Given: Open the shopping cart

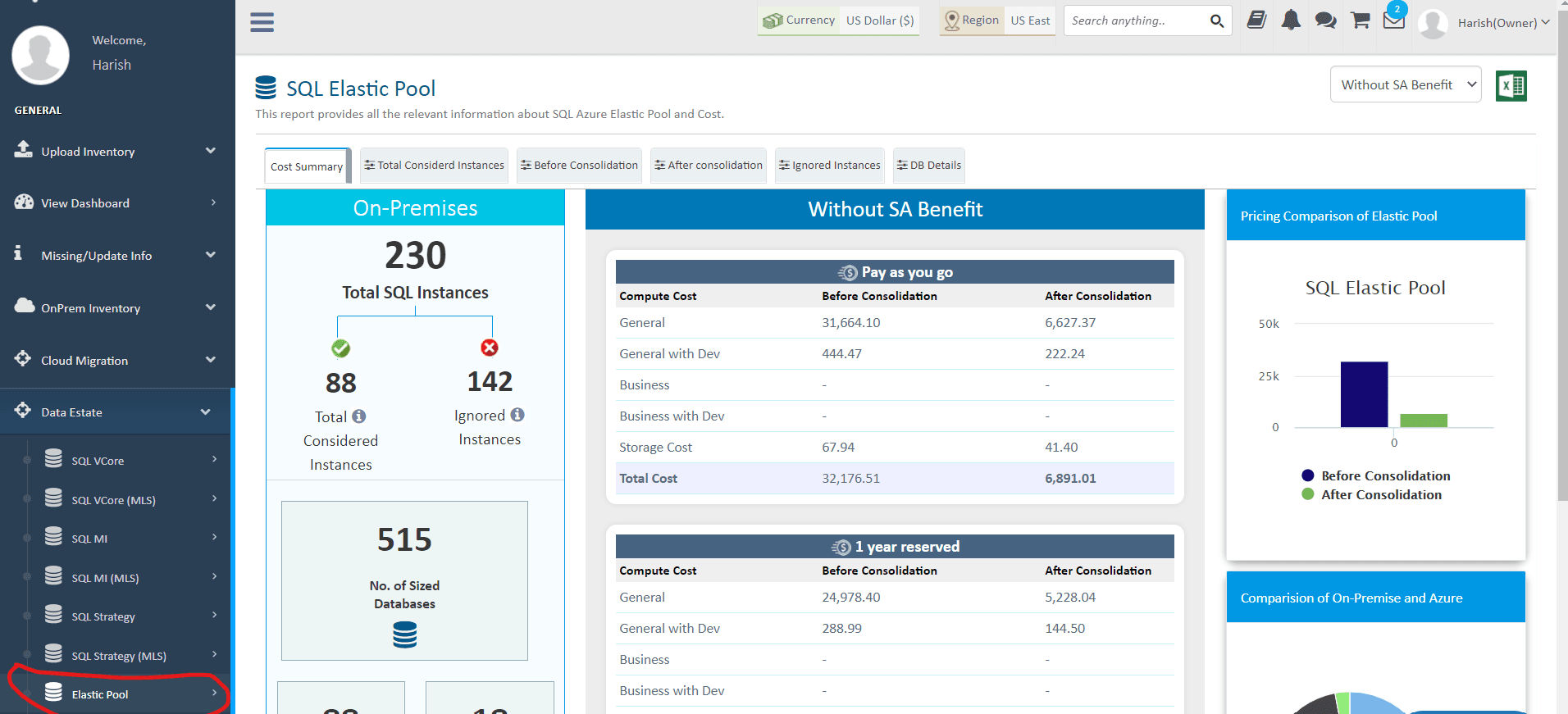Looking at the screenshot, I should (1361, 20).
